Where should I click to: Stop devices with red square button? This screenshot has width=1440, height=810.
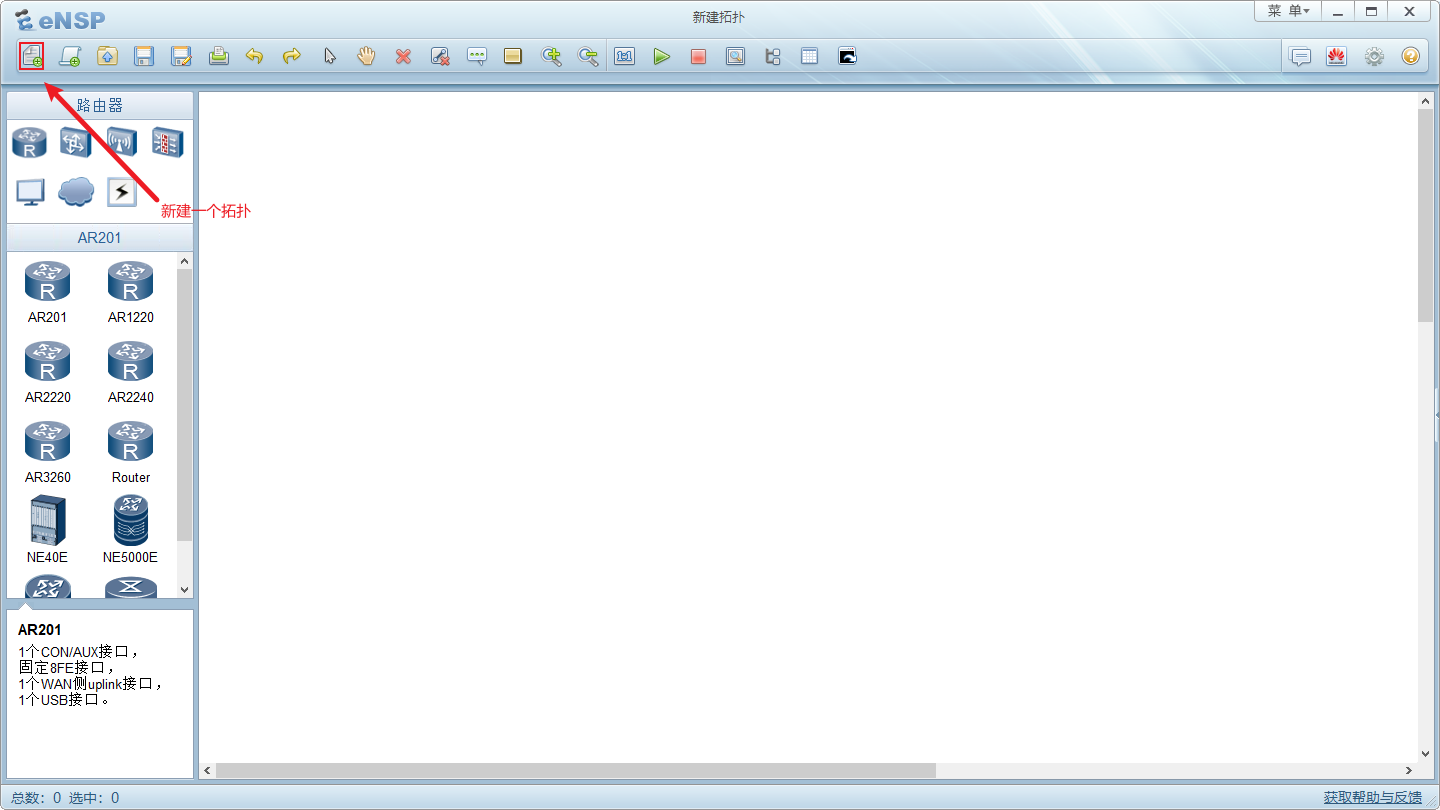698,56
